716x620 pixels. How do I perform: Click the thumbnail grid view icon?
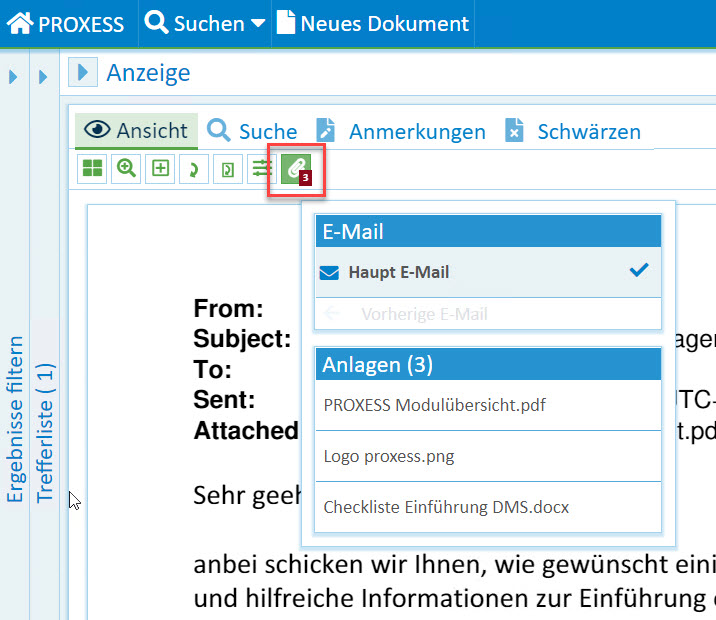[x=92, y=170]
